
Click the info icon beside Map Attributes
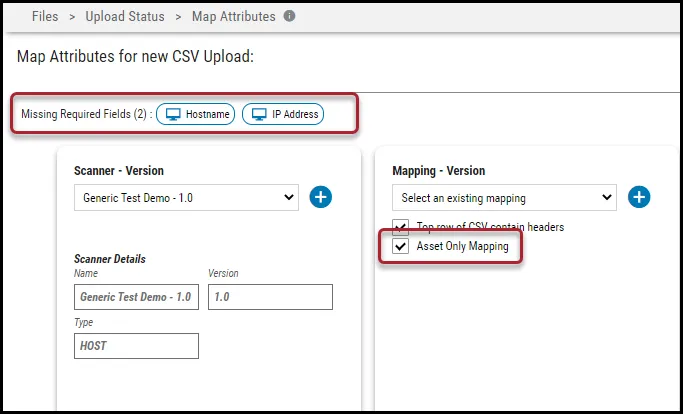289,16
